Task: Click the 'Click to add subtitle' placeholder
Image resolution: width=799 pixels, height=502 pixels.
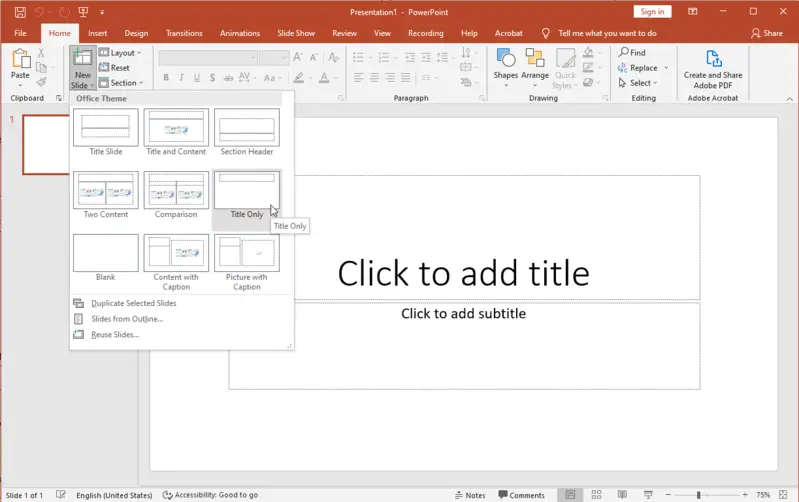Action: [464, 347]
